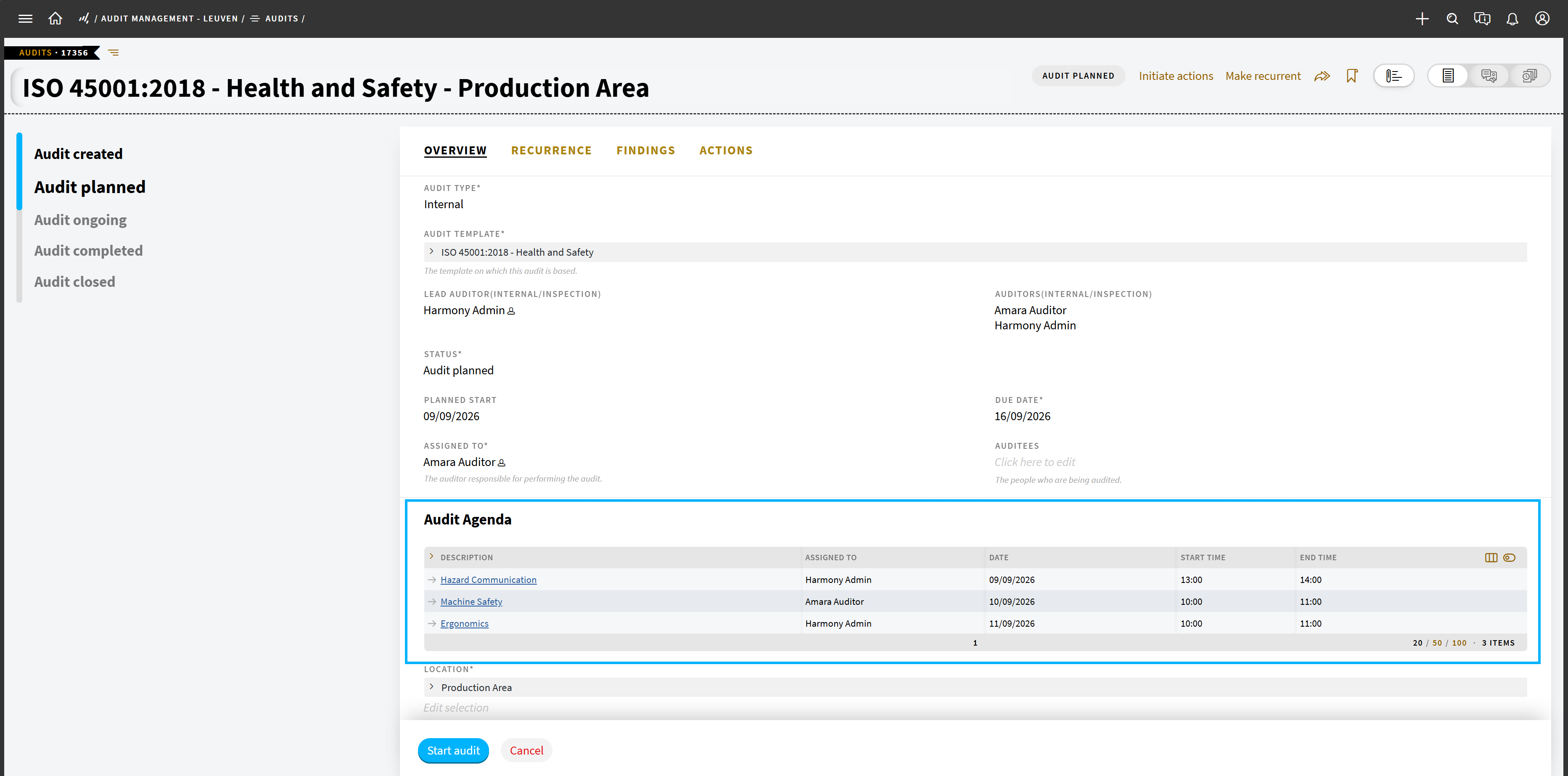This screenshot has width=1568, height=776.
Task: Toggle the workflow steps panel button
Action: pyautogui.click(x=1393, y=76)
